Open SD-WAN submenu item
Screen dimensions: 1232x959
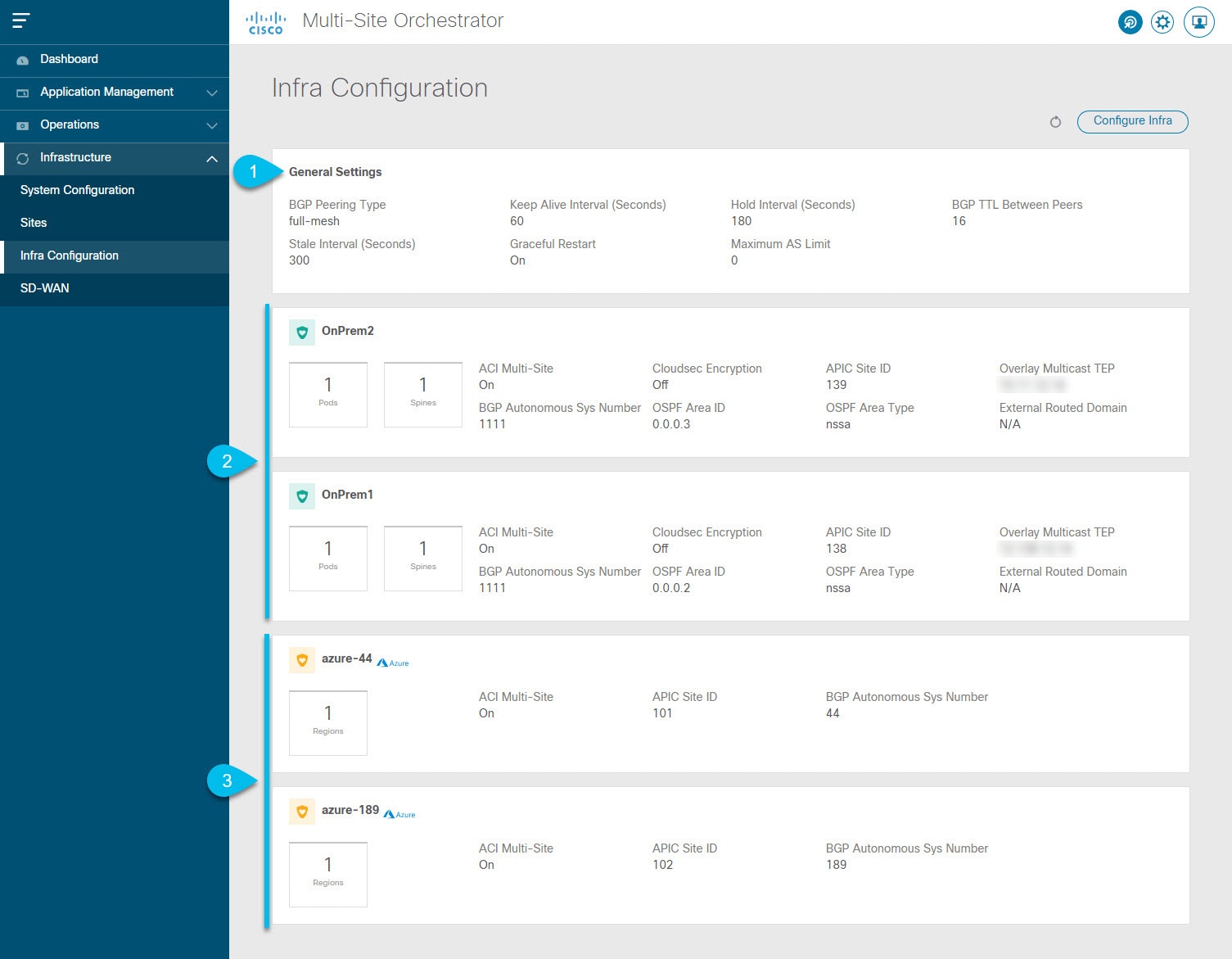115,289
